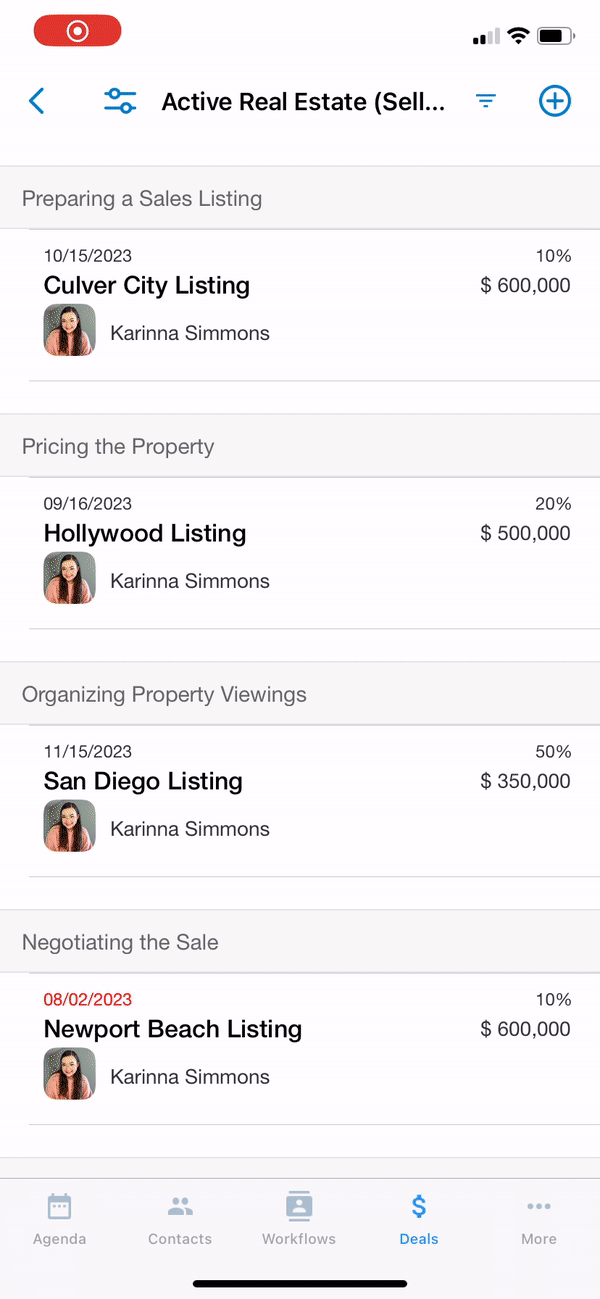Tap the screen recording indicator pill
The width and height of the screenshot is (600, 1299).
(77, 30)
